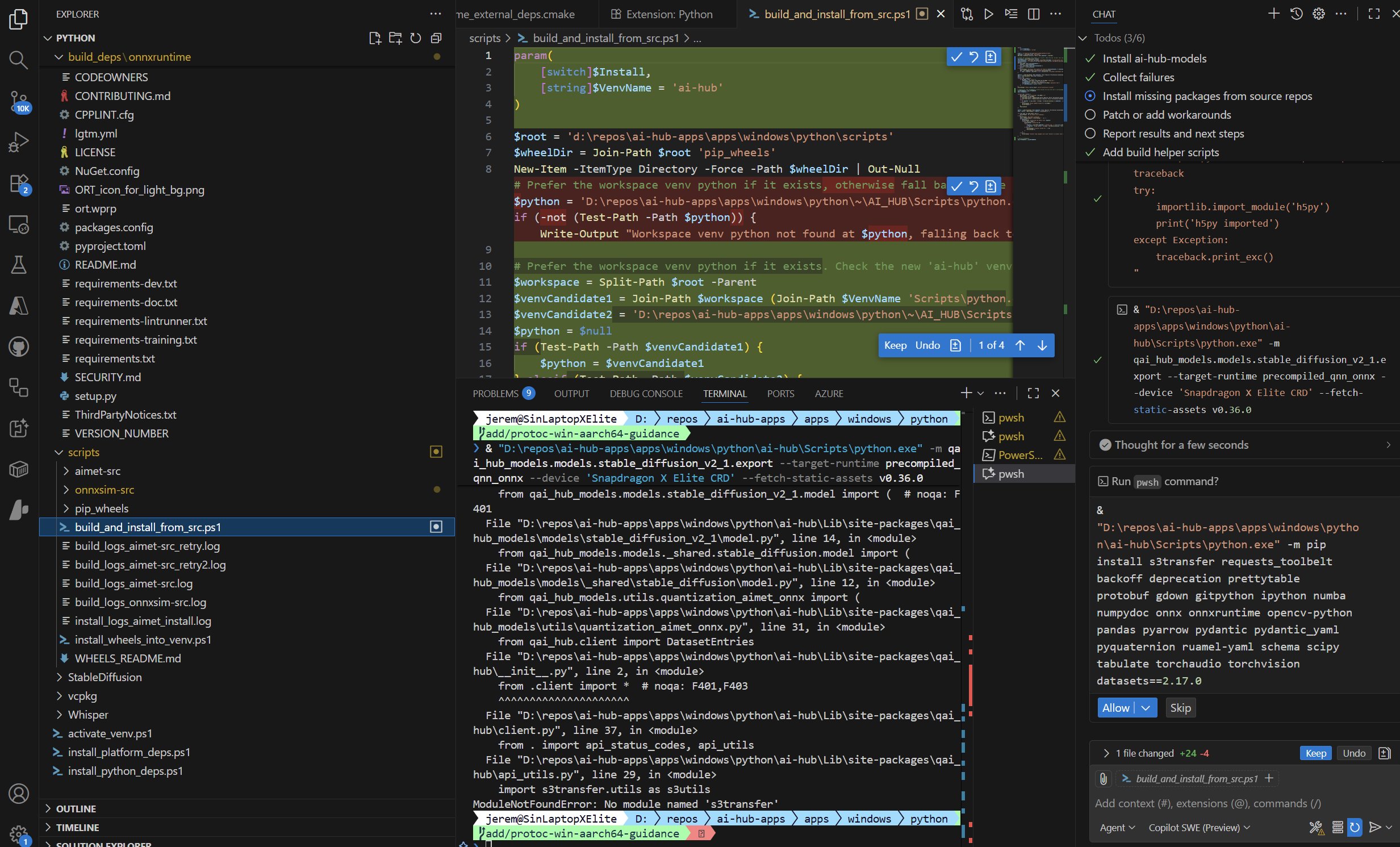Screen dimensions: 1400x847
Task: Switch to the PROBLEMS panel tab
Action: pyautogui.click(x=495, y=393)
